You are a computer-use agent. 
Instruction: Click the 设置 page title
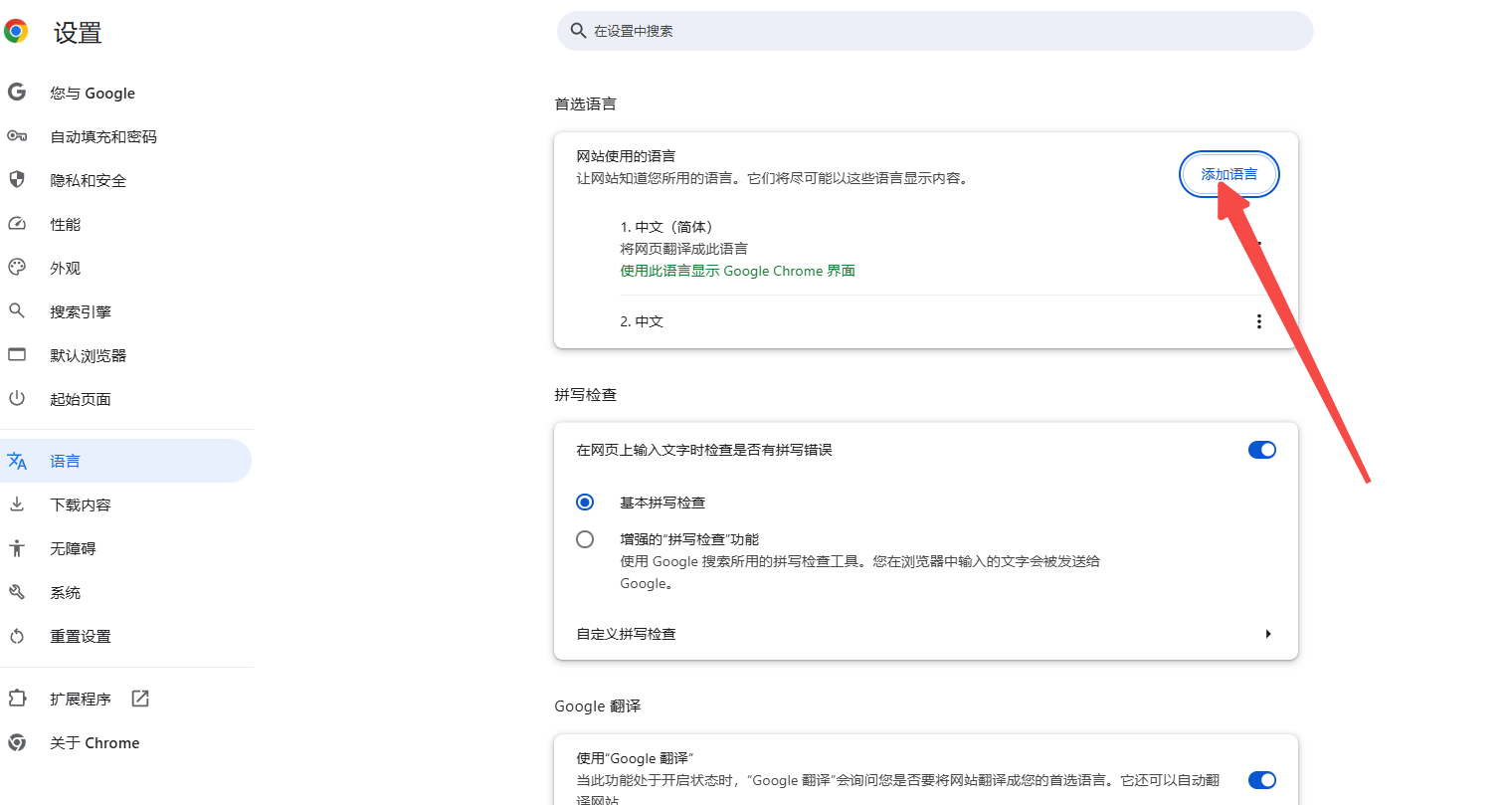pyautogui.click(x=78, y=33)
